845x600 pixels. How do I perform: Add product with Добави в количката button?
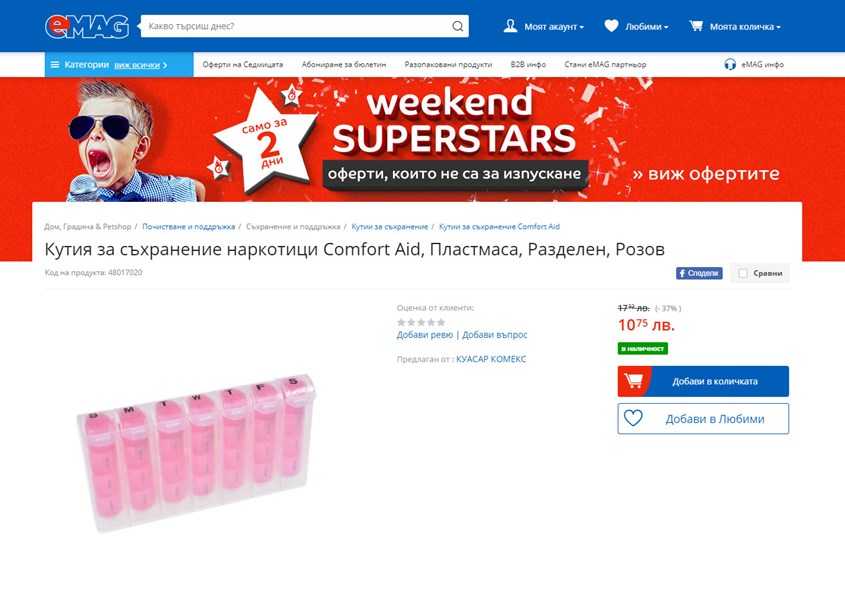click(703, 381)
